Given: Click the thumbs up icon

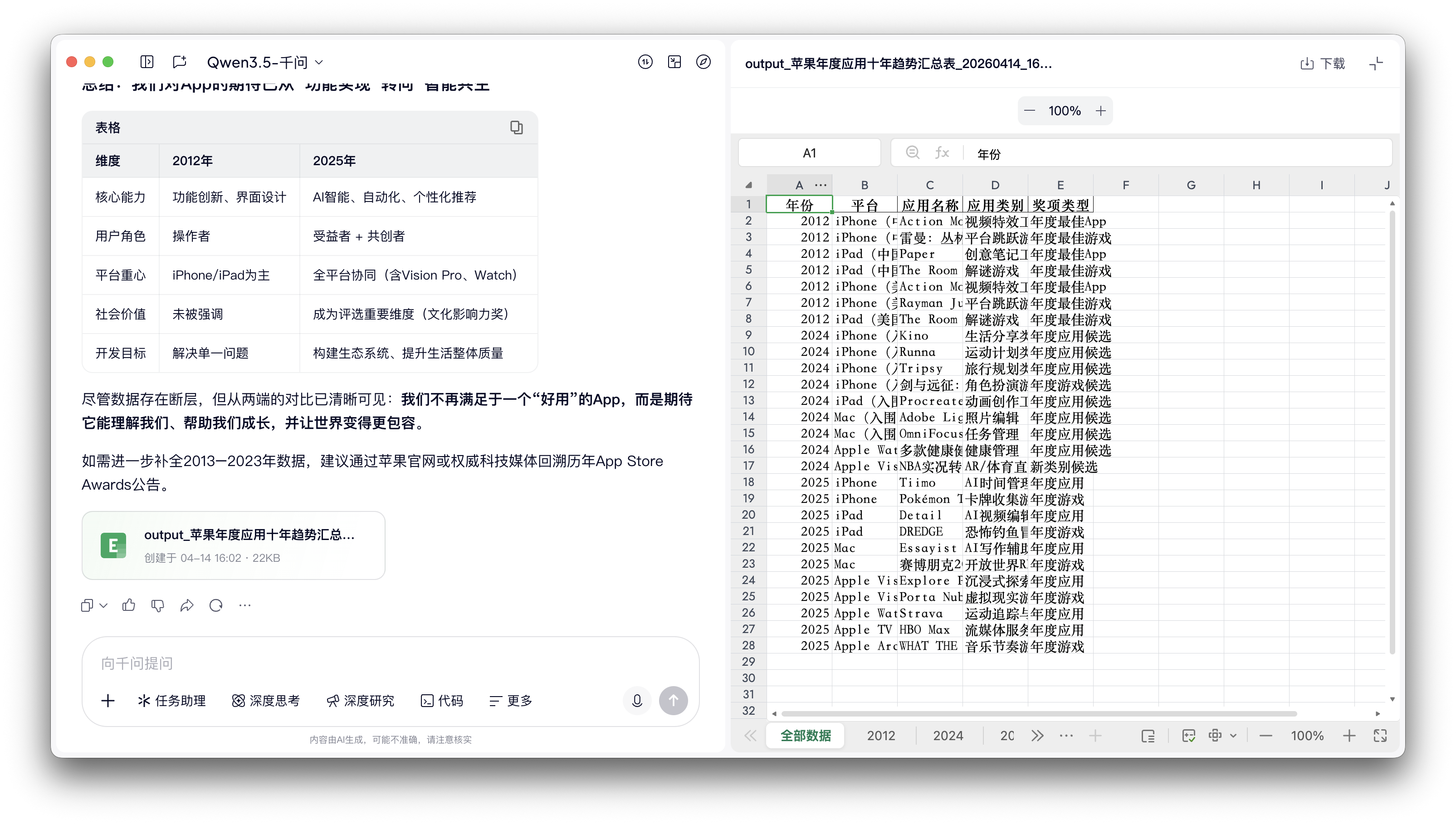Looking at the screenshot, I should click(x=128, y=605).
